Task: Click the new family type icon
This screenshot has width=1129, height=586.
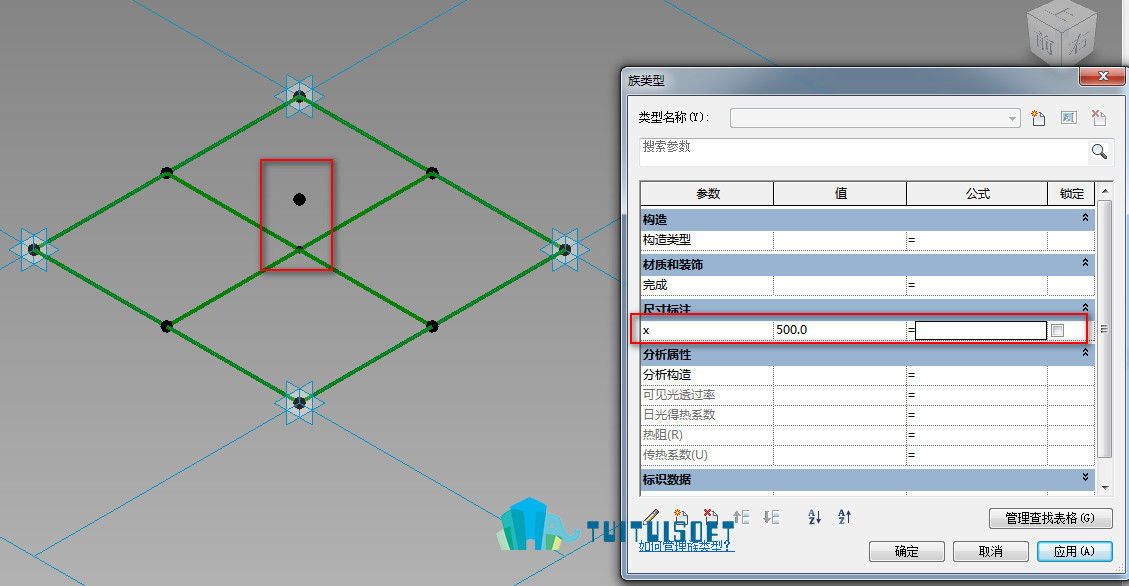Action: 1038,118
